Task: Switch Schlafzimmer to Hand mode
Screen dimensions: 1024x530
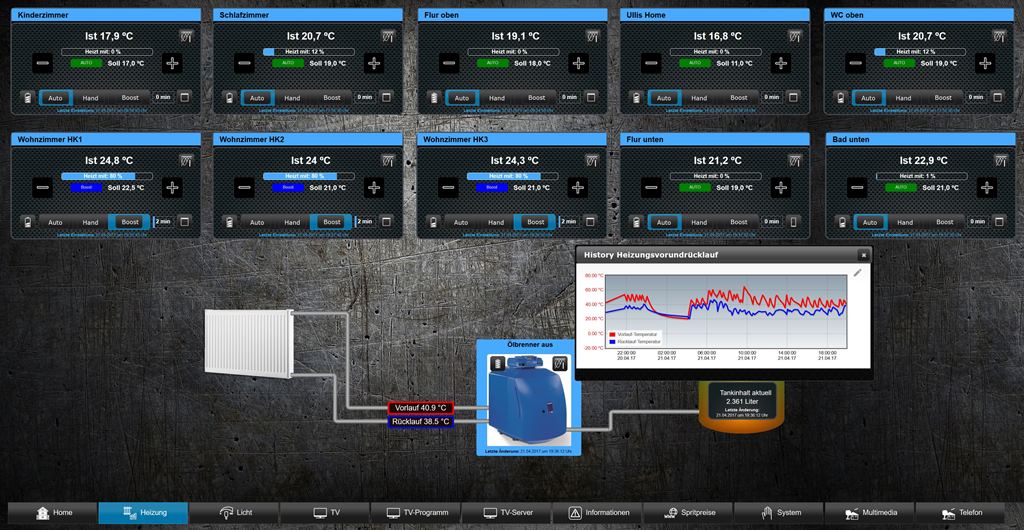Action: click(x=292, y=98)
